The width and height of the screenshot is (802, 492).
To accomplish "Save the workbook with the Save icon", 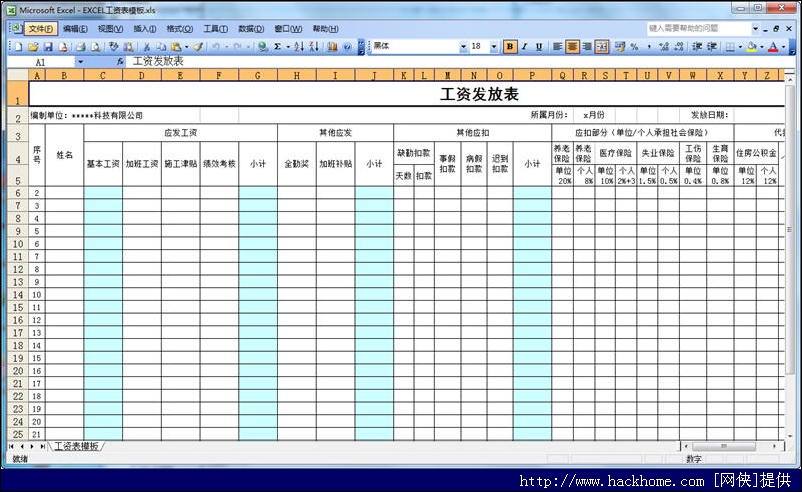I will [x=48, y=47].
